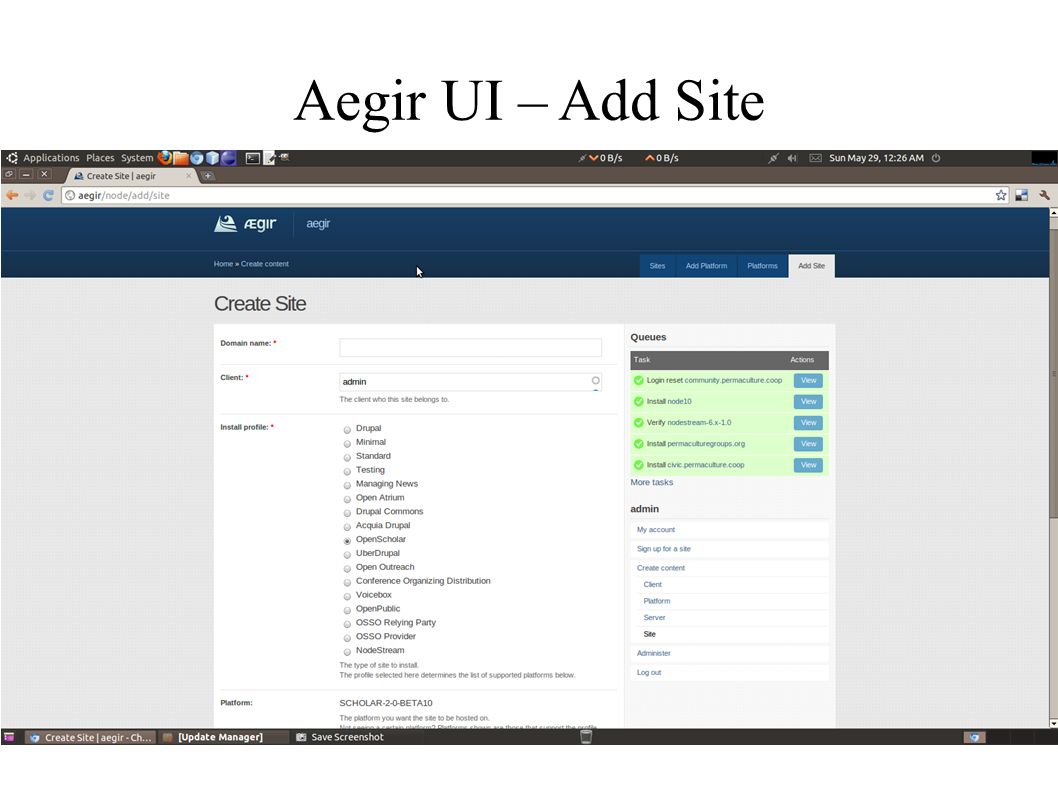This screenshot has height=793, width=1058.
Task: Open the text editor launcher in panel
Action: click(269, 158)
